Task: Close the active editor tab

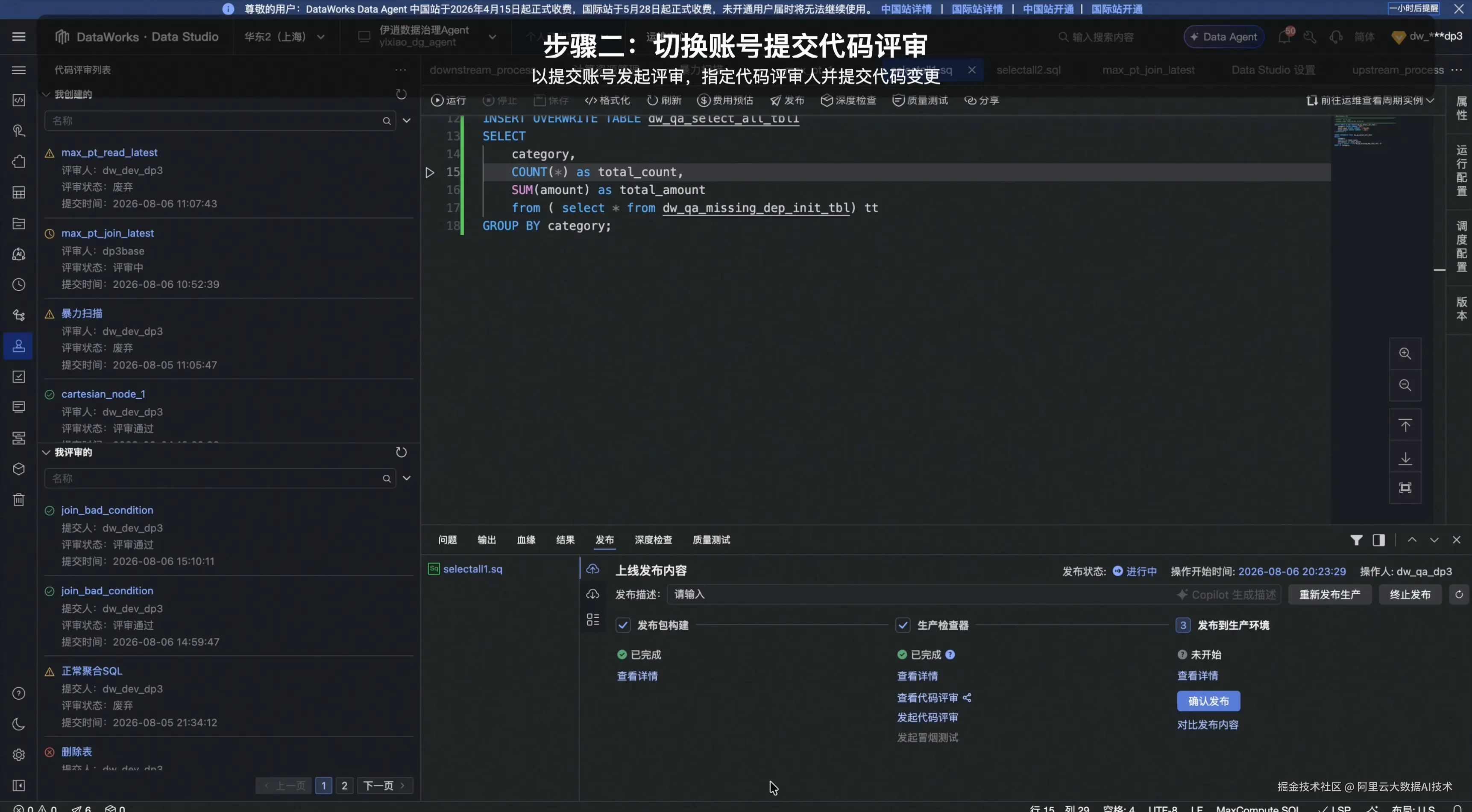Action: point(972,70)
